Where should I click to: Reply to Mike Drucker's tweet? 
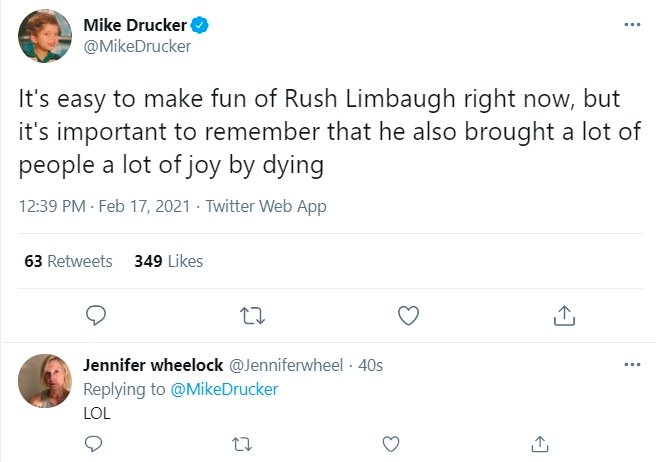pyautogui.click(x=96, y=316)
